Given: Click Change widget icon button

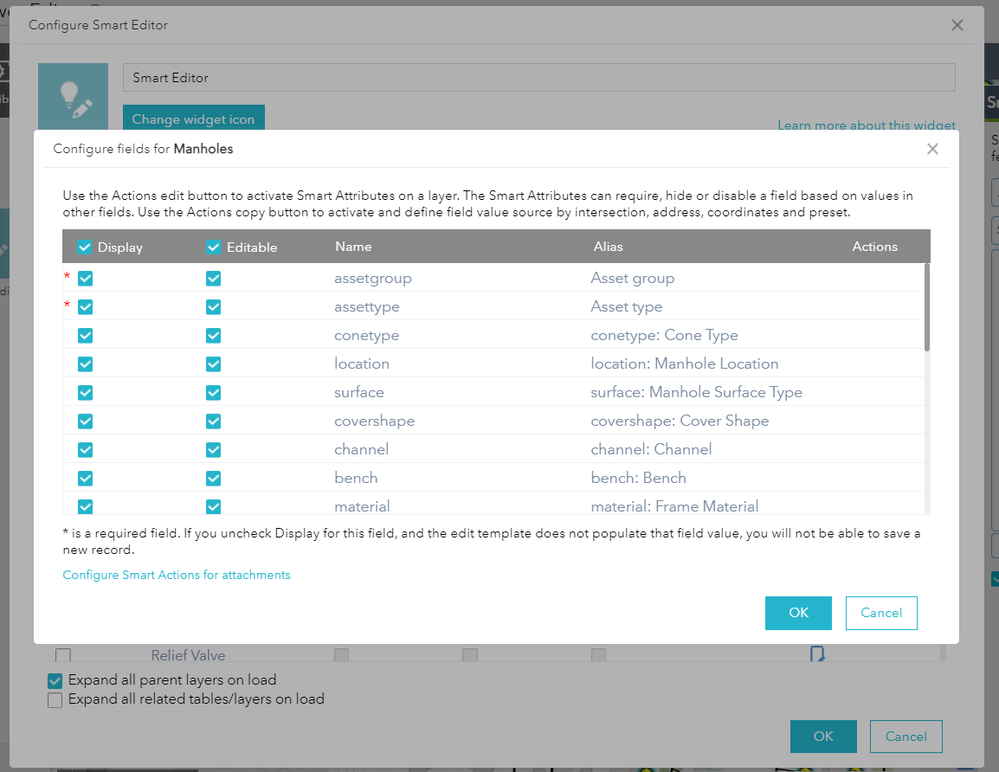Looking at the screenshot, I should pos(193,118).
